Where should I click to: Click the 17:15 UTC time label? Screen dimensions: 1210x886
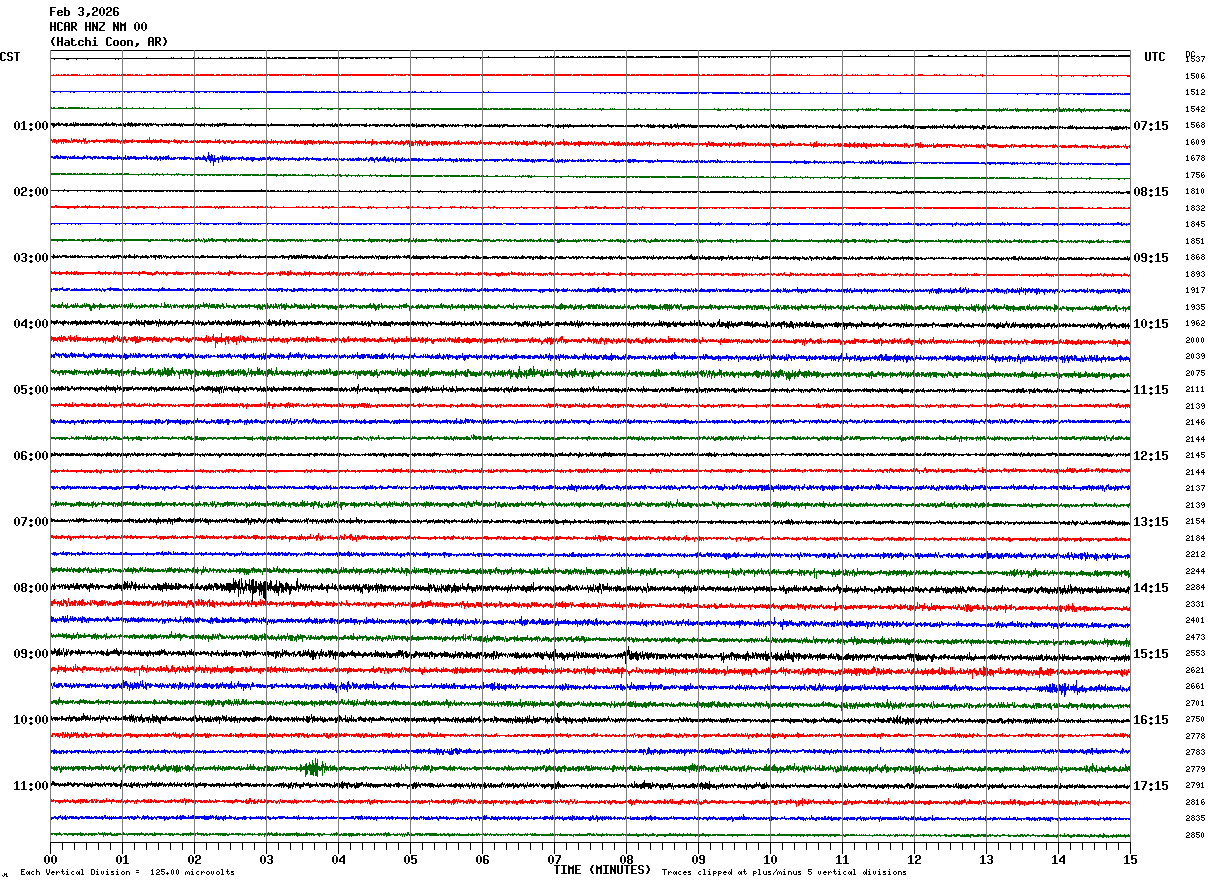[1151, 786]
